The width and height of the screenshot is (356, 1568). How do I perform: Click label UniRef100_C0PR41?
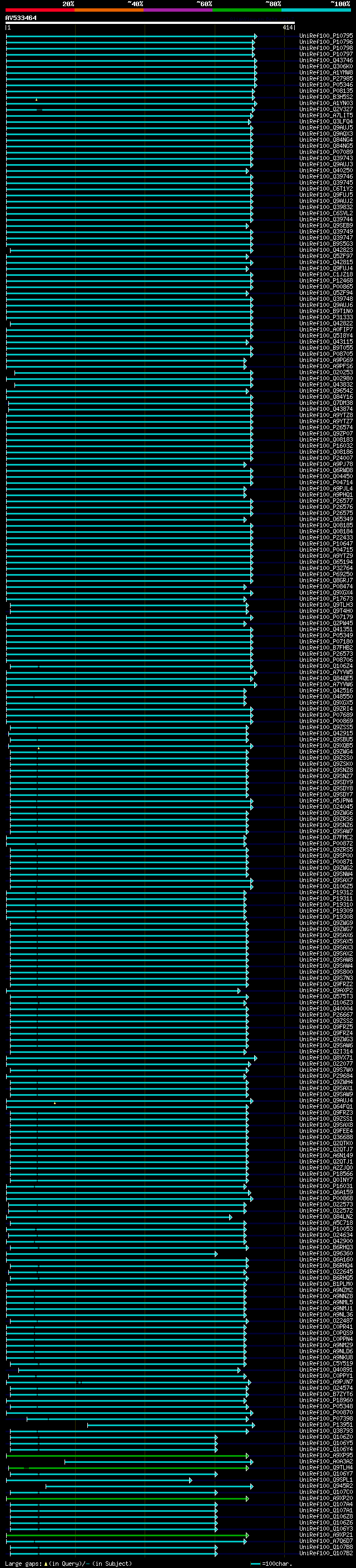[326, 1327]
